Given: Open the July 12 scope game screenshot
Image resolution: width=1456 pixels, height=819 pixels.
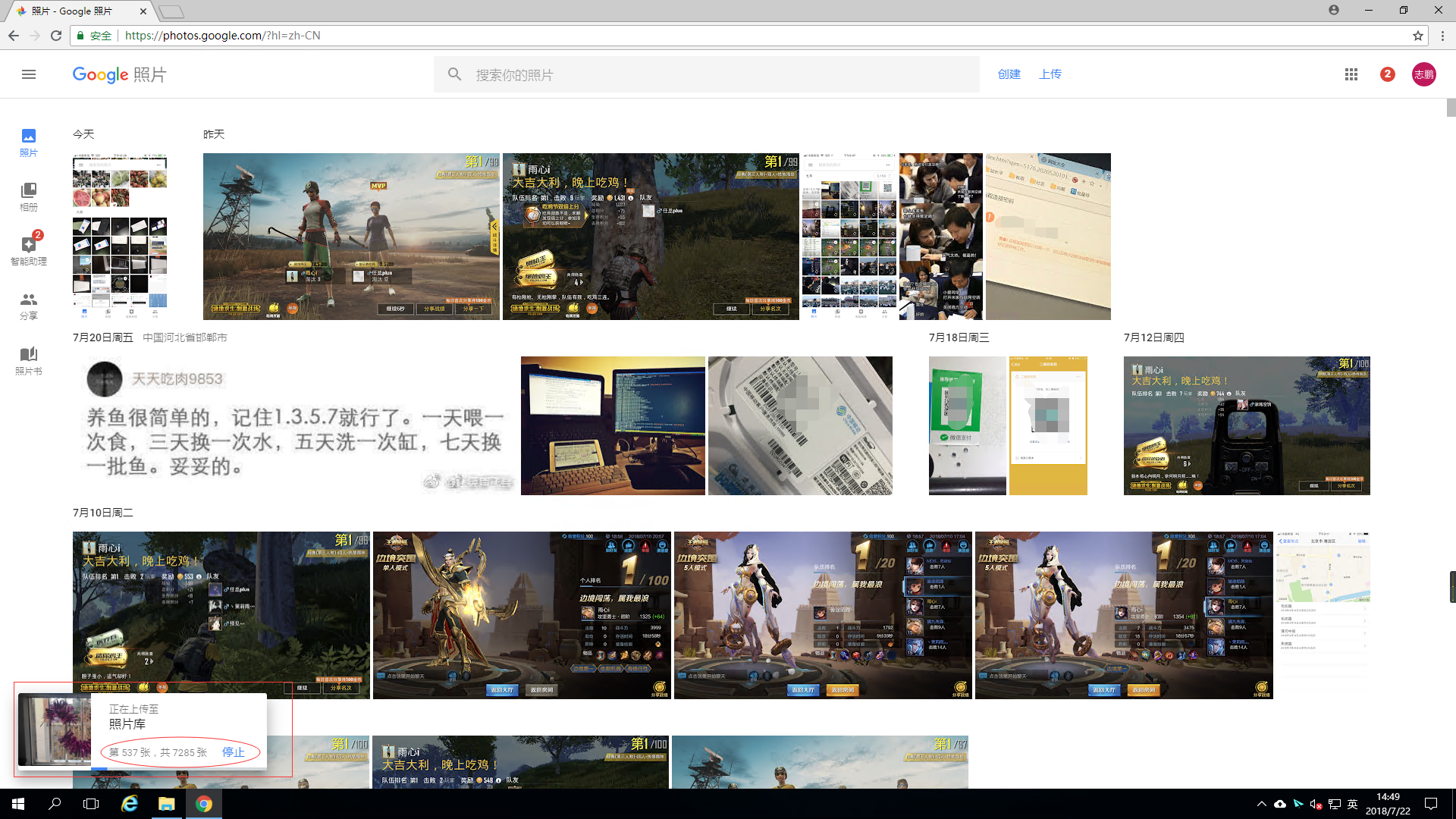Looking at the screenshot, I should click(x=1247, y=425).
